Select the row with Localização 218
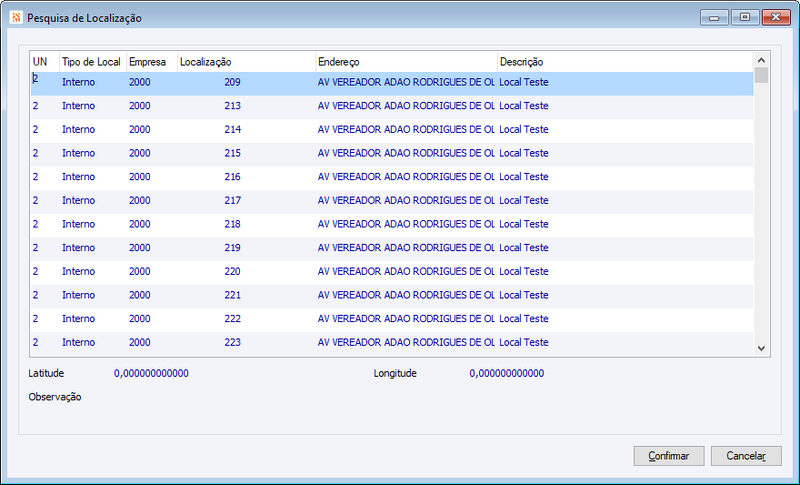 coord(392,224)
